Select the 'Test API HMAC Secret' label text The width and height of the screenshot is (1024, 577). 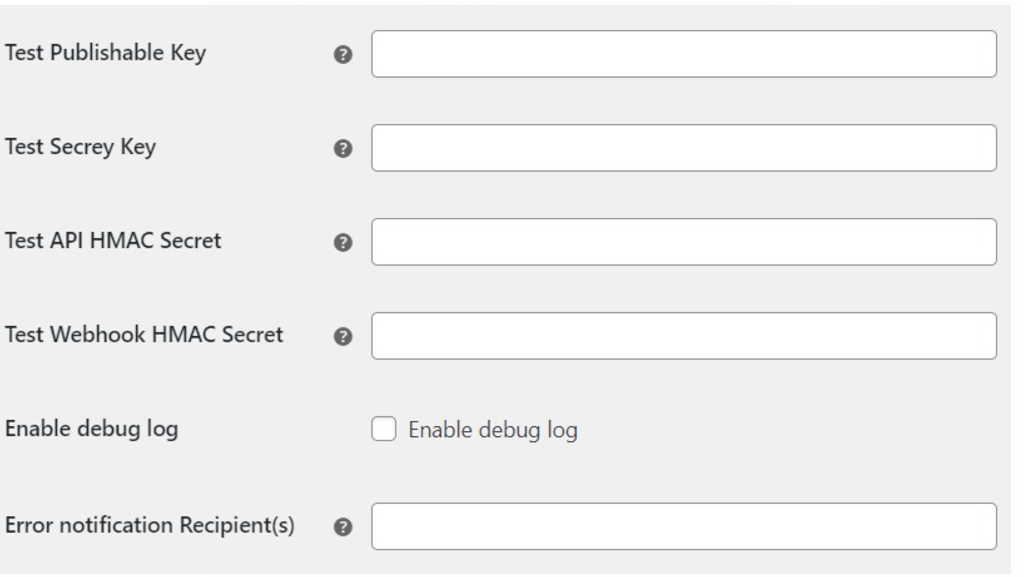click(114, 241)
